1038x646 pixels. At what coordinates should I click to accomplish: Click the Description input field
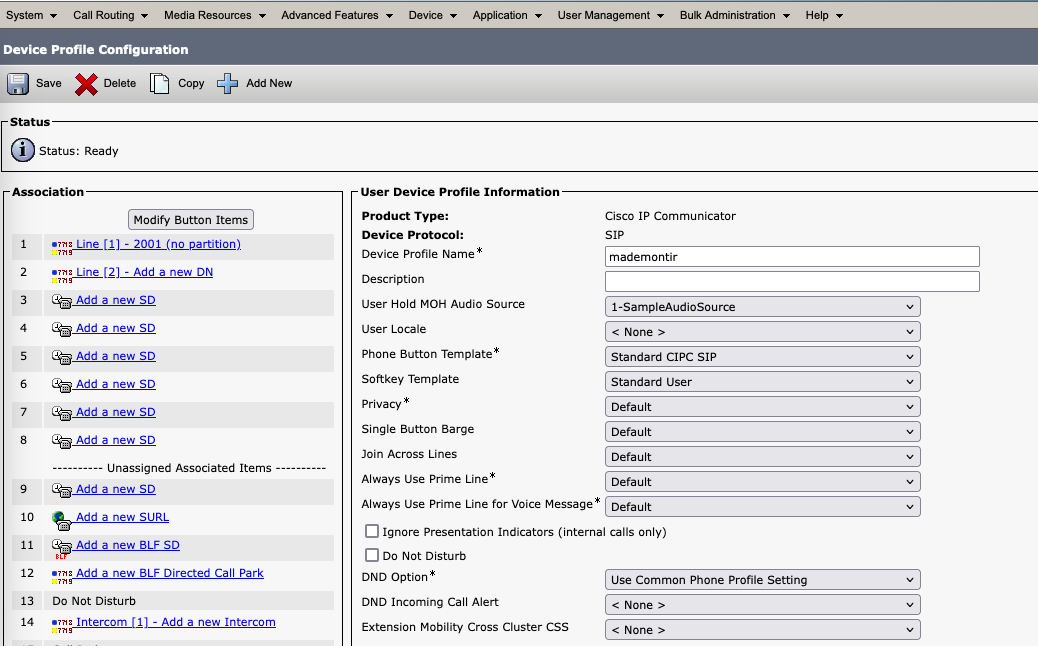click(792, 281)
